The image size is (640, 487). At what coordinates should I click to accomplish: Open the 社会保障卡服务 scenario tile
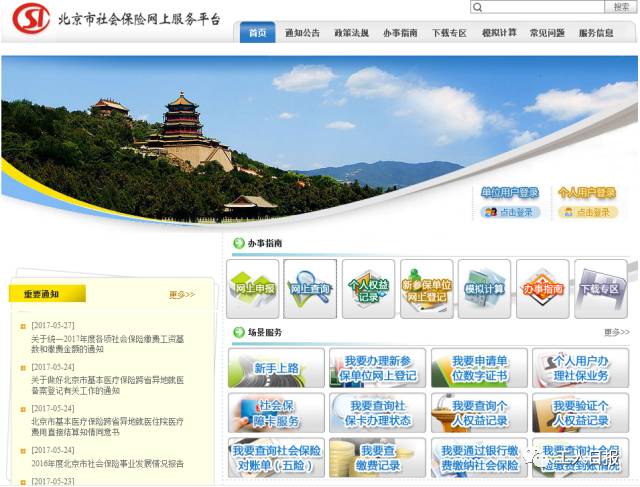(276, 412)
